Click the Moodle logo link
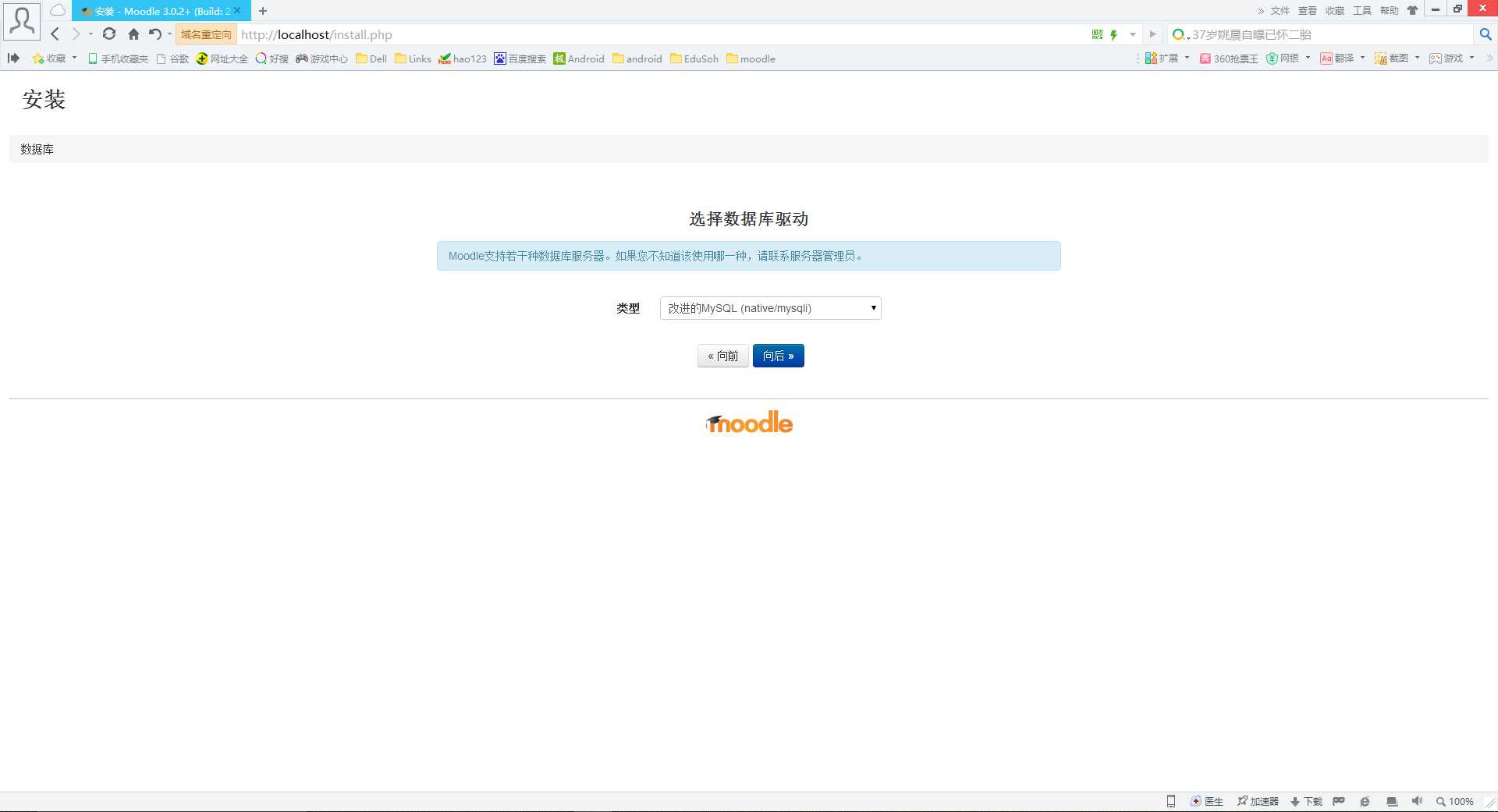1498x812 pixels. pyautogui.click(x=750, y=423)
